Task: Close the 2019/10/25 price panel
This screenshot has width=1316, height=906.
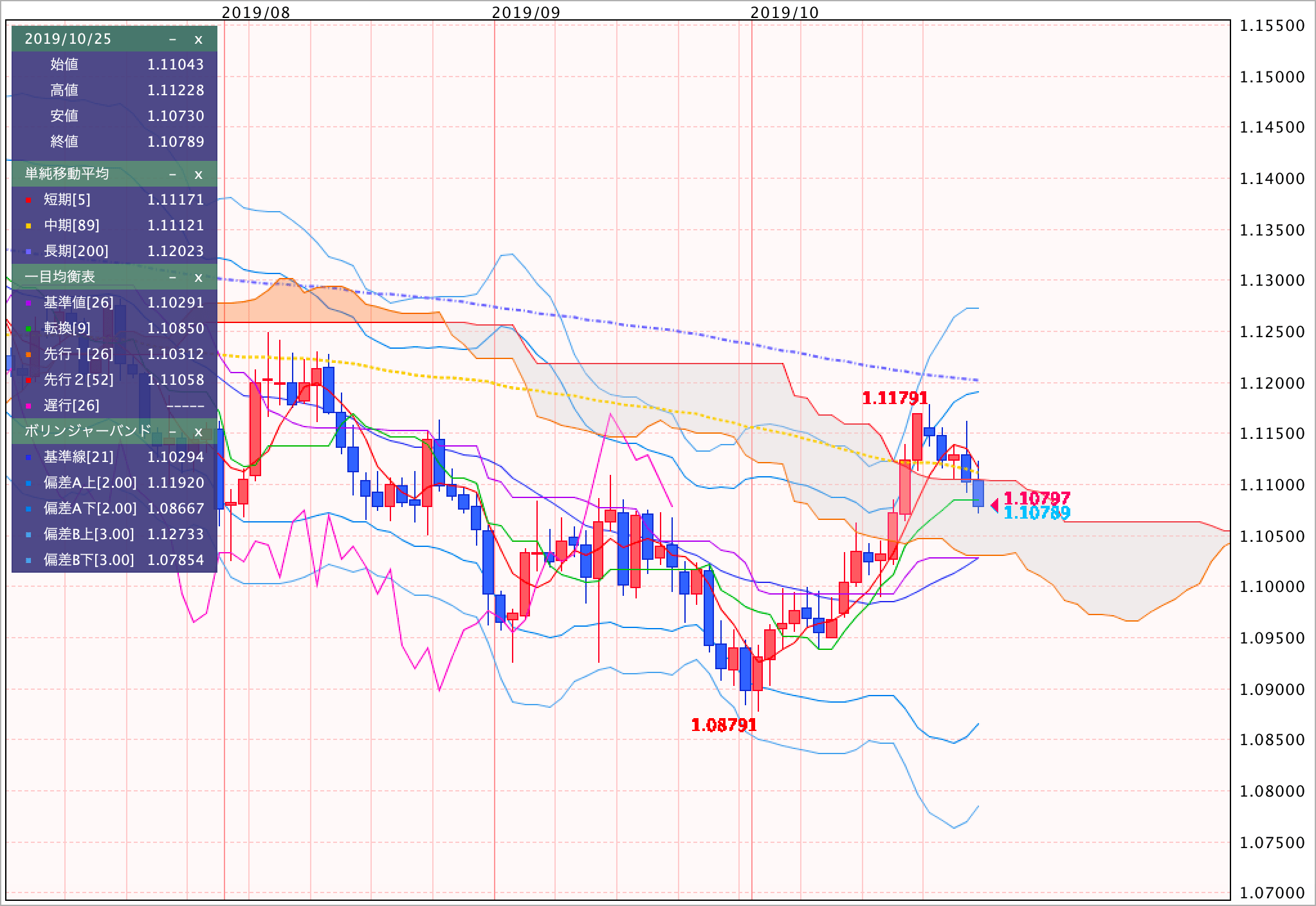Action: click(x=198, y=39)
